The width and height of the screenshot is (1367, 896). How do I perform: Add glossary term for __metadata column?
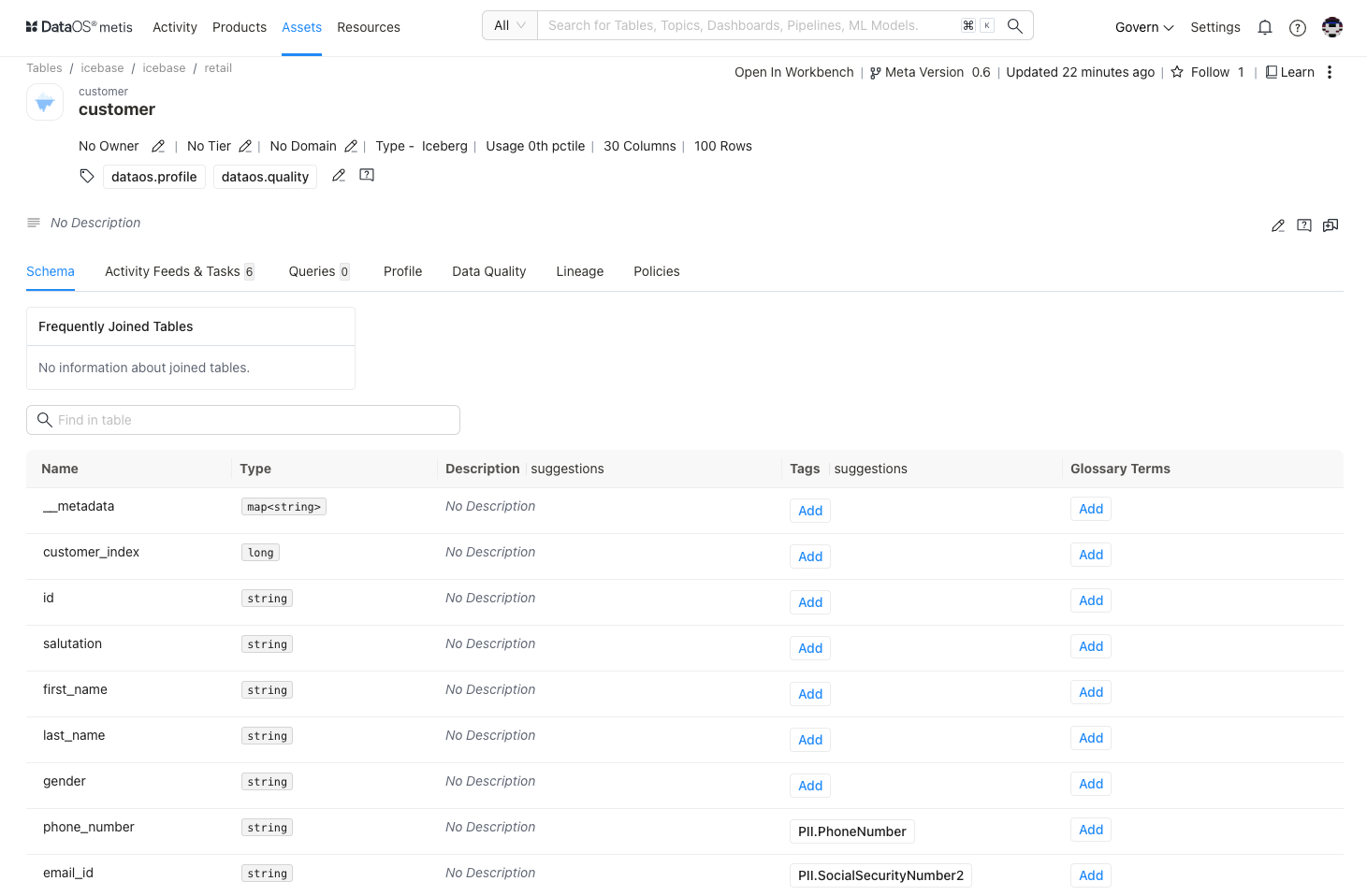coord(1091,509)
